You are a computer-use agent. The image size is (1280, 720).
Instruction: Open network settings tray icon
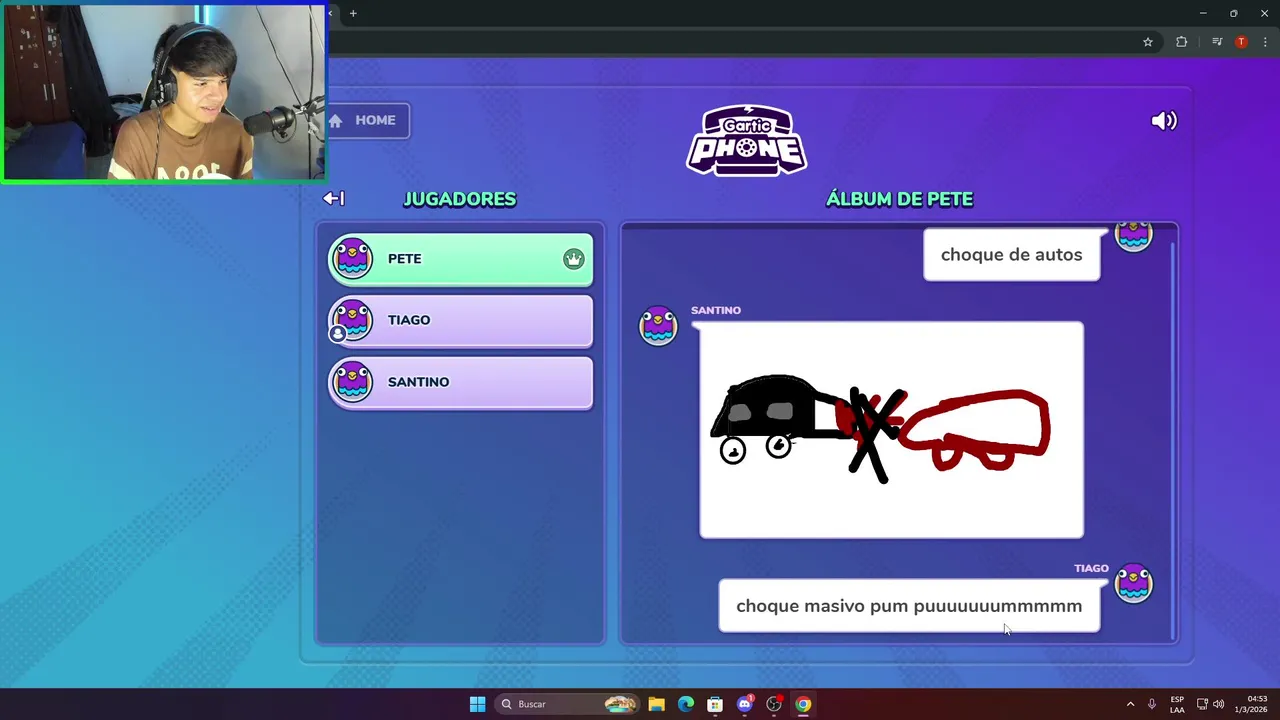1202,704
